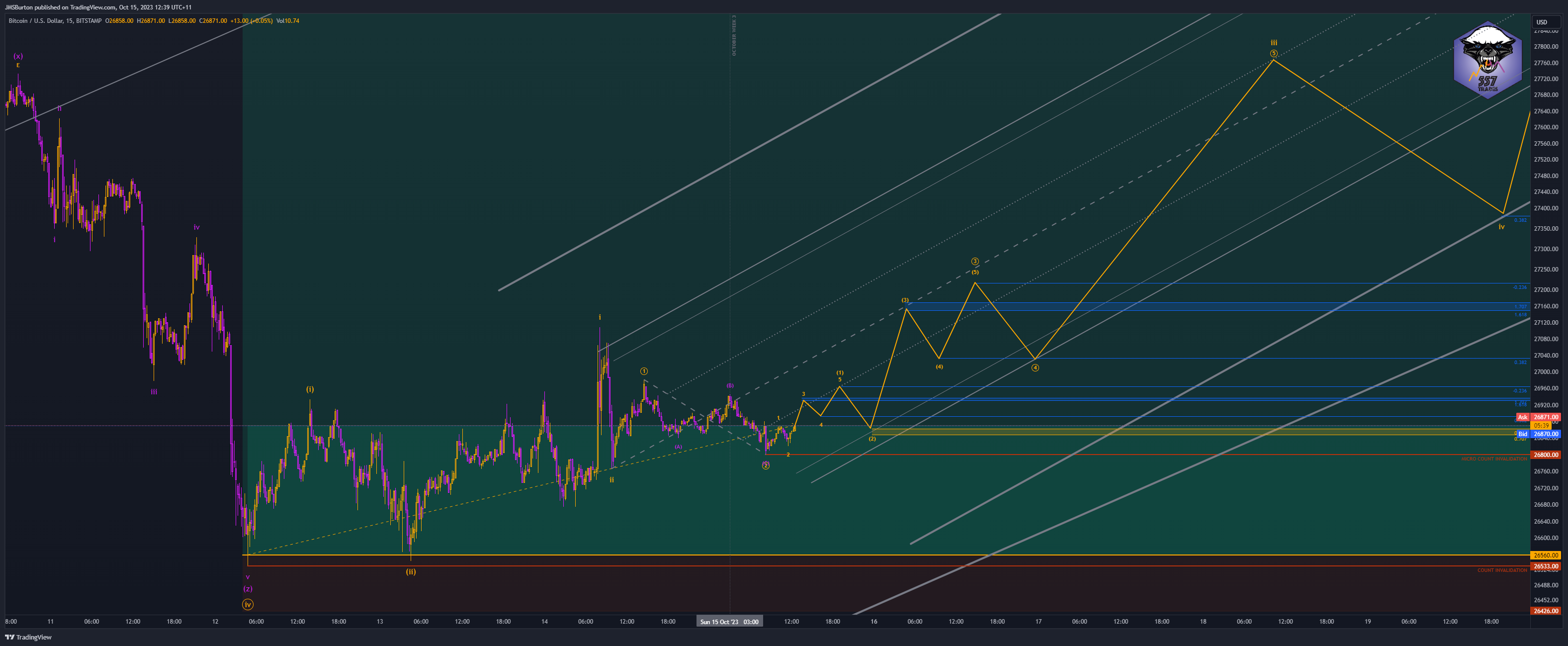Click the red Ask 26871.00 price tag
Screen dimensions: 1568x646
tap(1538, 417)
